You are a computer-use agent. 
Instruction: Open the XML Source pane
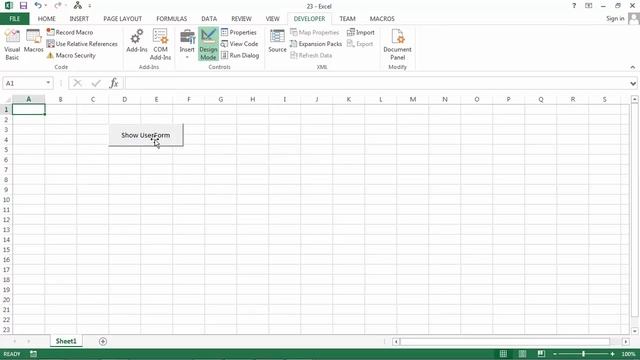277,41
